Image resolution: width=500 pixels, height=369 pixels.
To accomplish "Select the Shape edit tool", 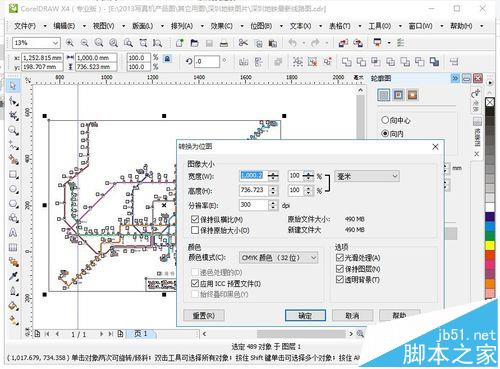I will coord(13,101).
